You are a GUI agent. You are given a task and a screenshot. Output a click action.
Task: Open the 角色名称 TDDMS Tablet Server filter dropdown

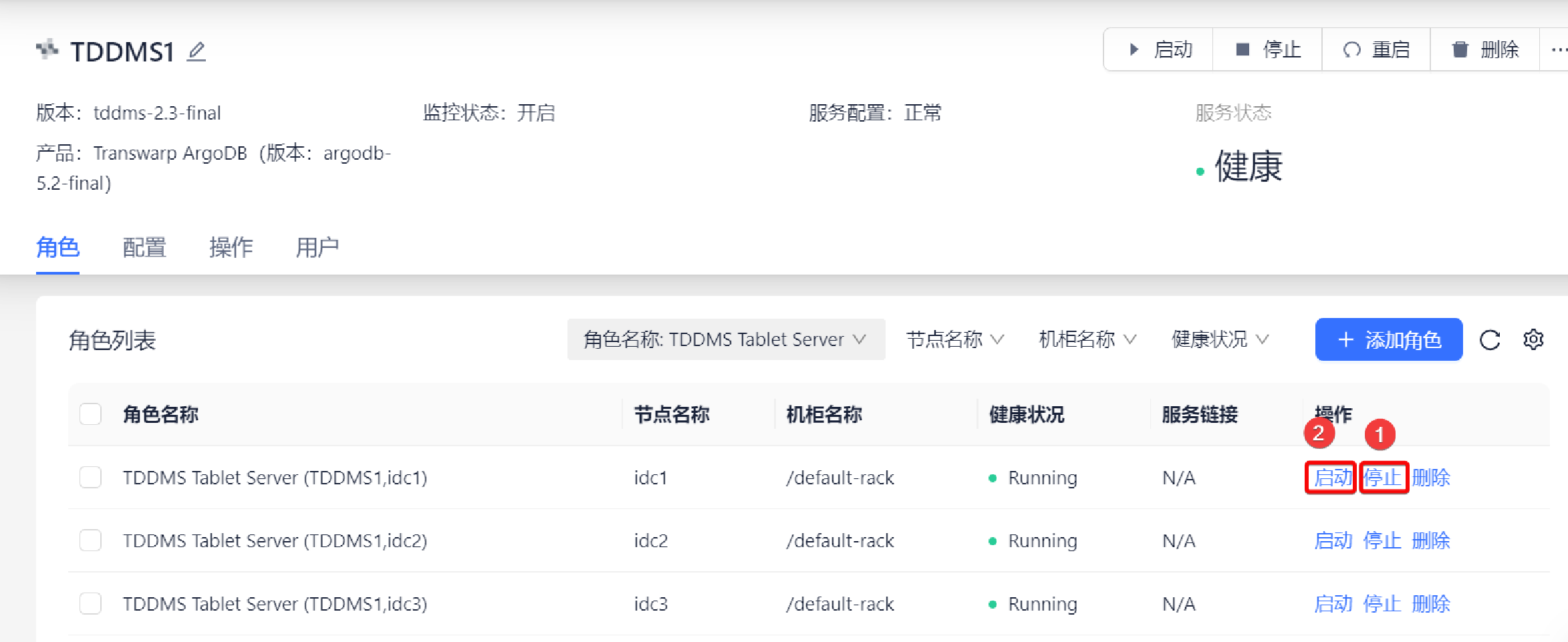tap(727, 339)
